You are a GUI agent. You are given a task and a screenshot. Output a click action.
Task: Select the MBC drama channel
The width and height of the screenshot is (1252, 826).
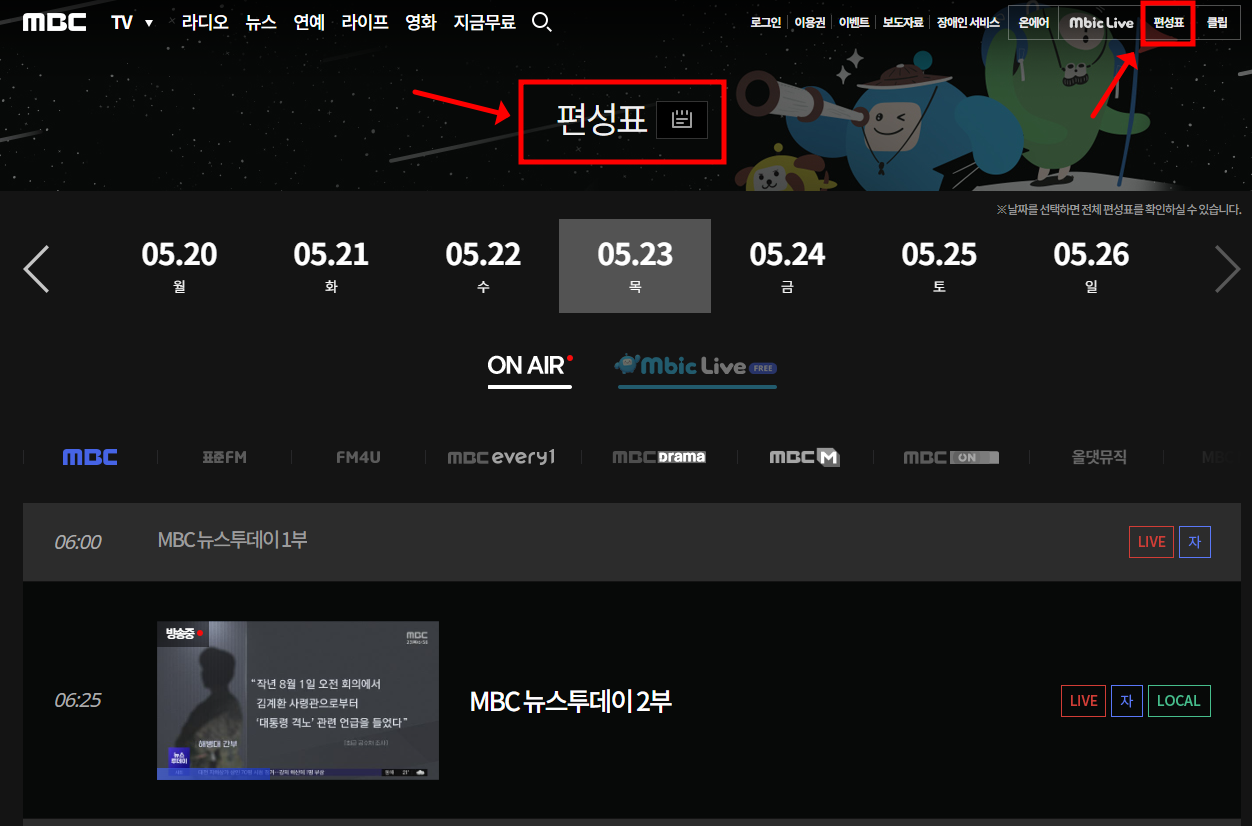659,457
